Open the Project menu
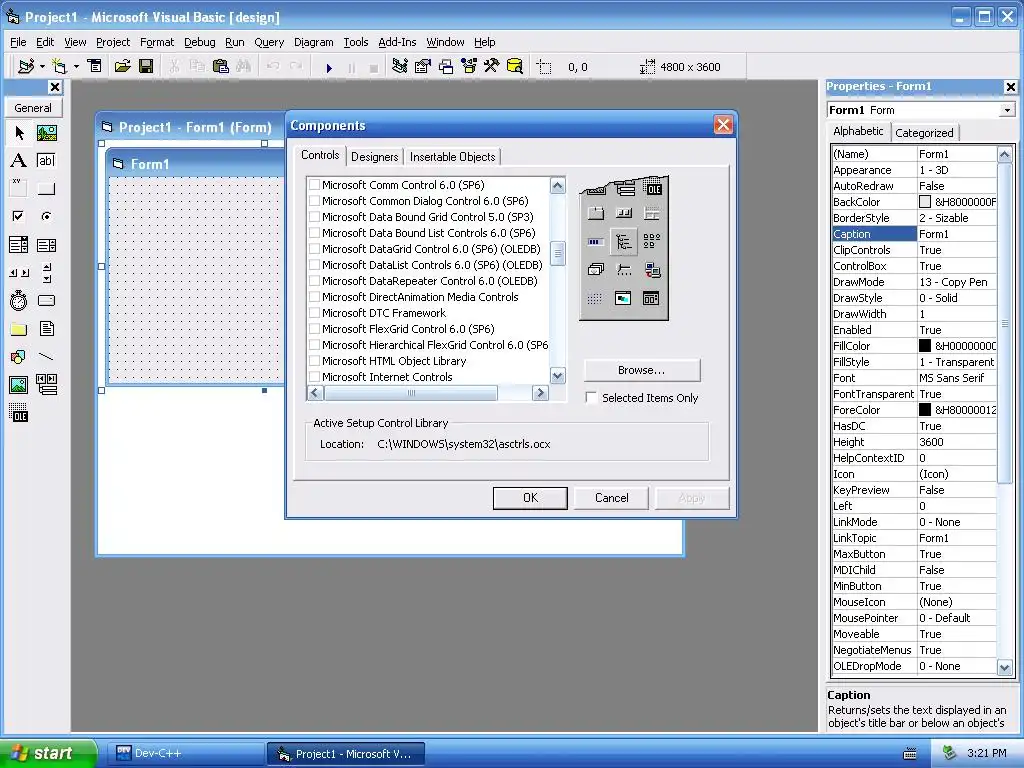Screen dimensions: 1024x768 [113, 42]
